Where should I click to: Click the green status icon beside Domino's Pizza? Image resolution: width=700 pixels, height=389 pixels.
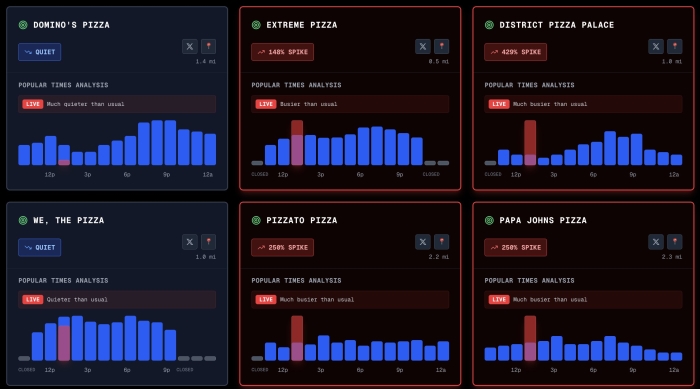23,25
